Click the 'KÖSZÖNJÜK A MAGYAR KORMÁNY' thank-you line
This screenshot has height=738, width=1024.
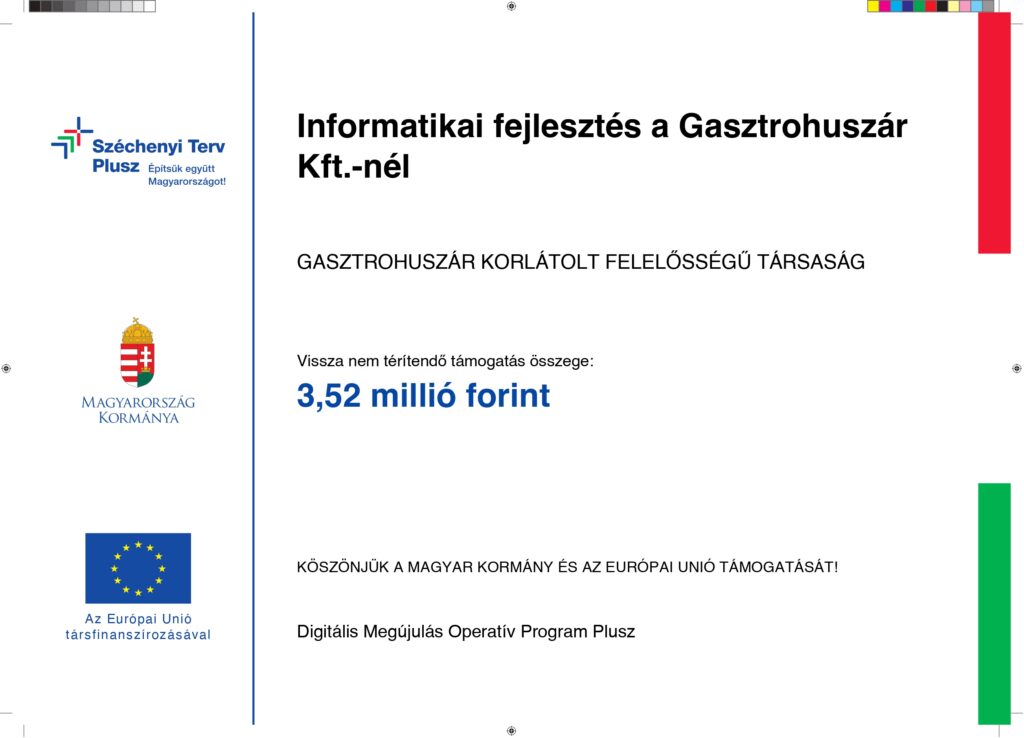point(567,567)
